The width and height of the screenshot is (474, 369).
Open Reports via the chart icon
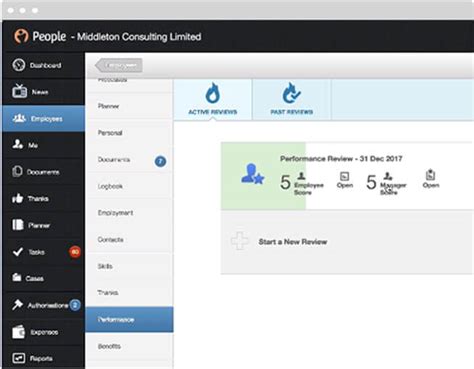[19, 358]
